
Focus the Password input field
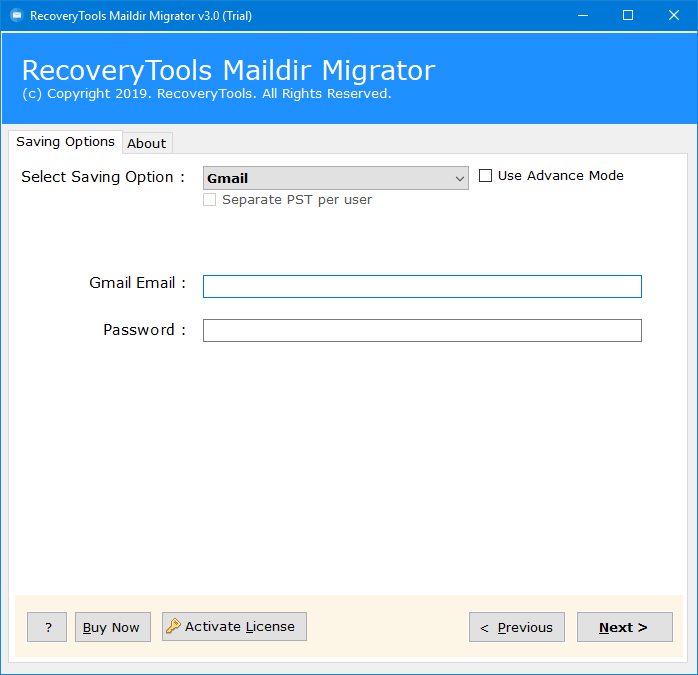[422, 330]
